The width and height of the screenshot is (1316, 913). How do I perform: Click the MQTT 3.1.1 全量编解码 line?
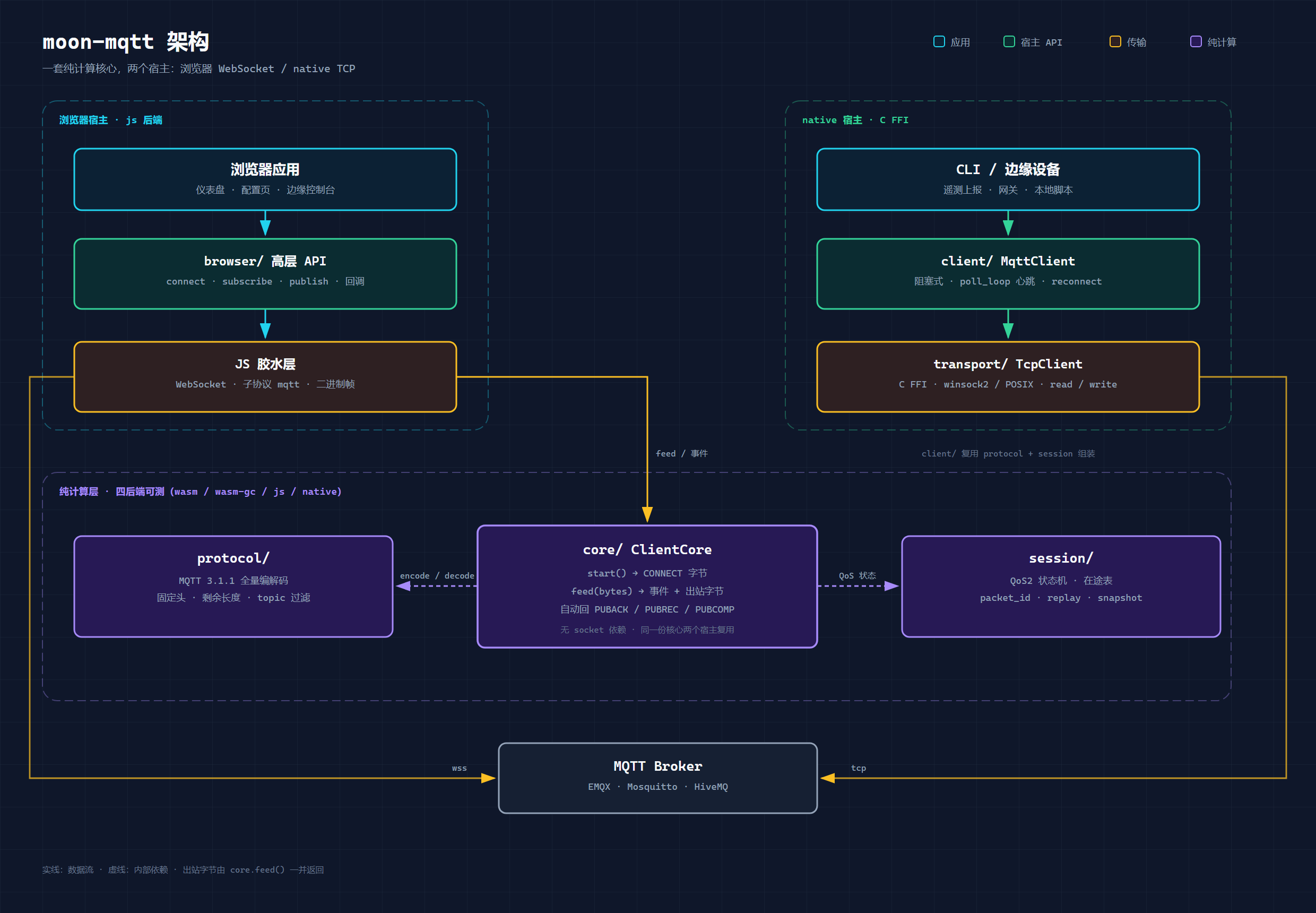pyautogui.click(x=233, y=581)
